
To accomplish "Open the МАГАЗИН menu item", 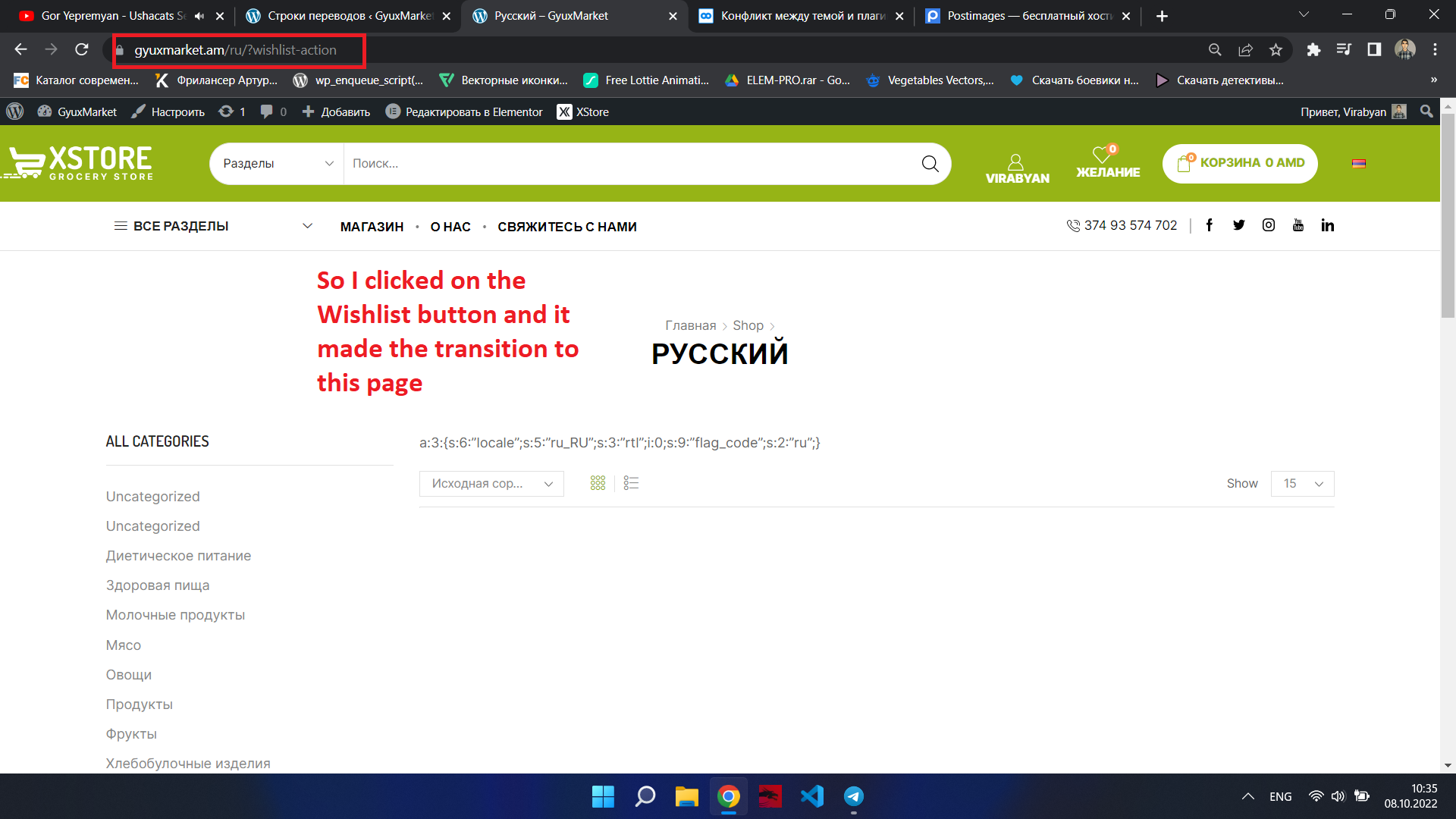I will pos(372,227).
